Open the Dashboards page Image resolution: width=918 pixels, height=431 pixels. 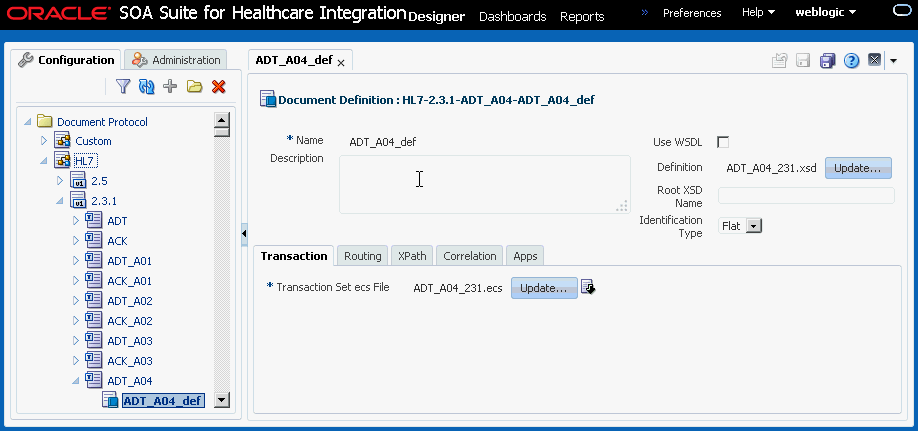point(512,16)
